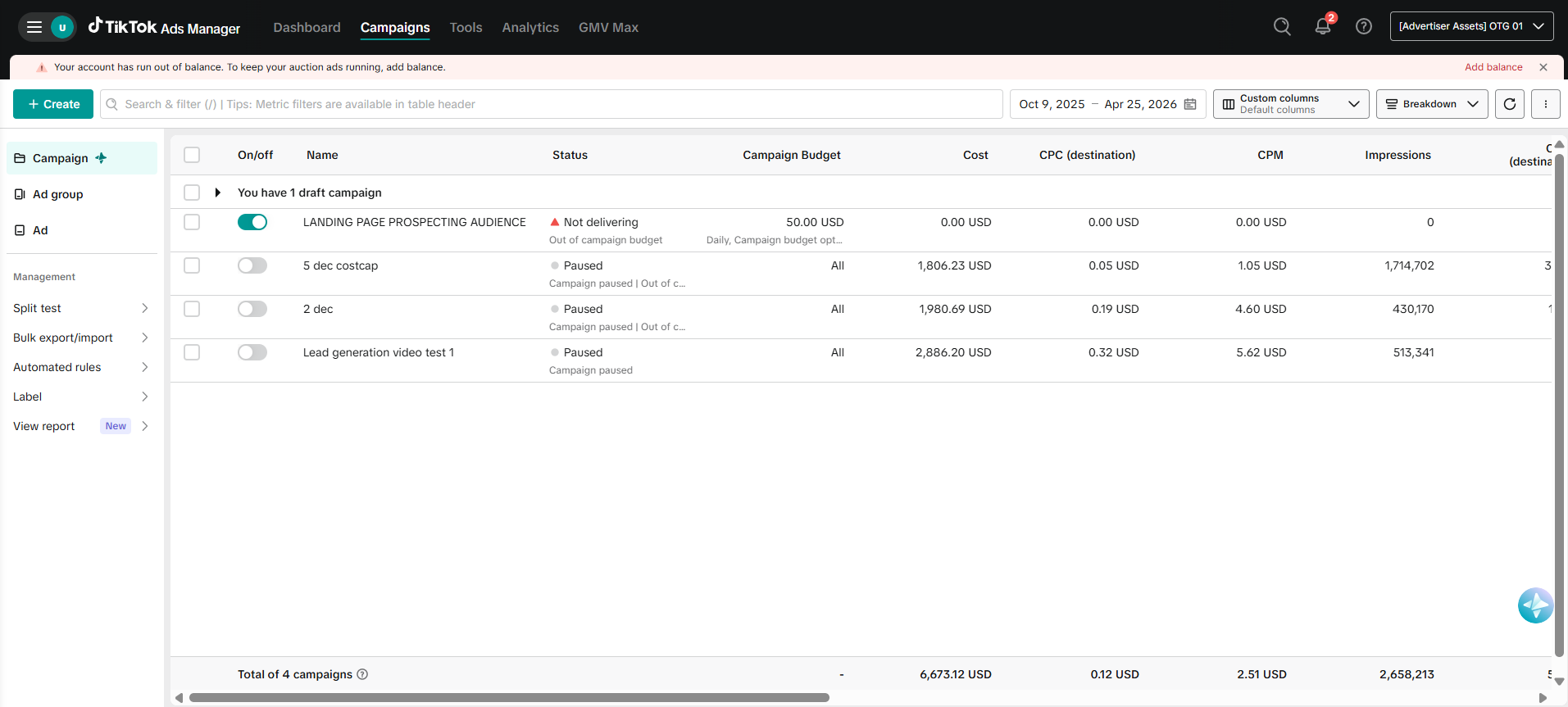The width and height of the screenshot is (1568, 707).
Task: Open the Custom columns dropdown
Action: click(1291, 104)
